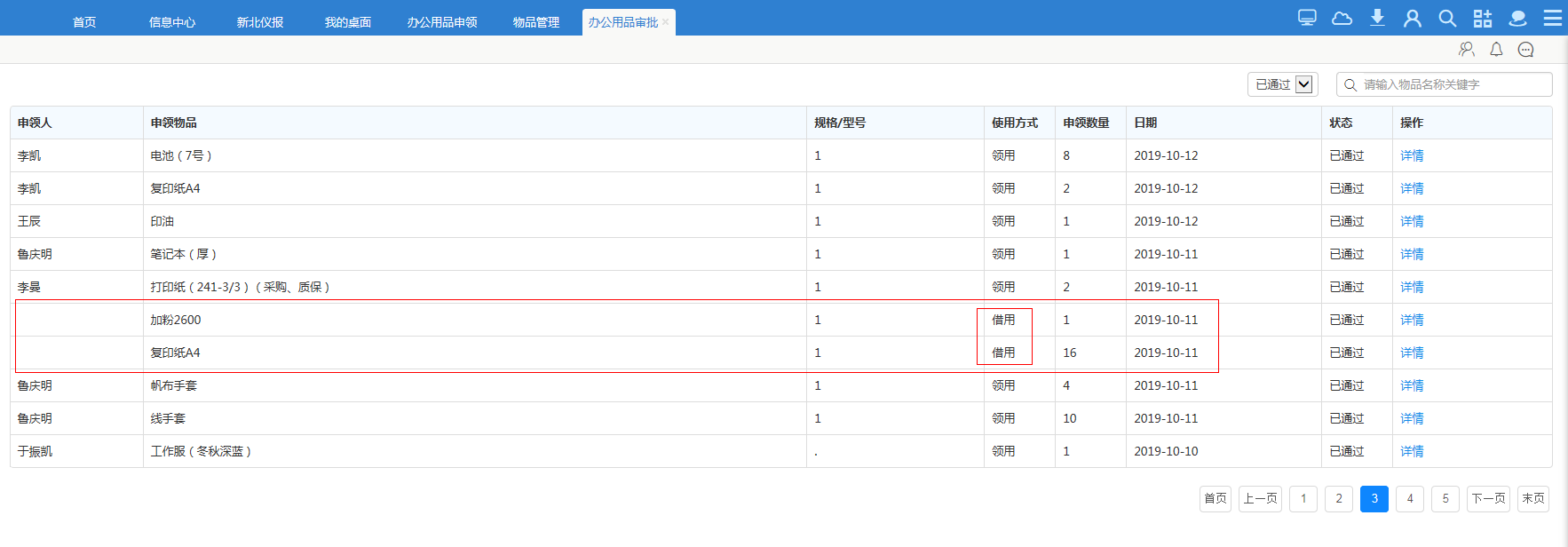
Task: Click the magnifier search icon in header
Action: pos(1447,18)
